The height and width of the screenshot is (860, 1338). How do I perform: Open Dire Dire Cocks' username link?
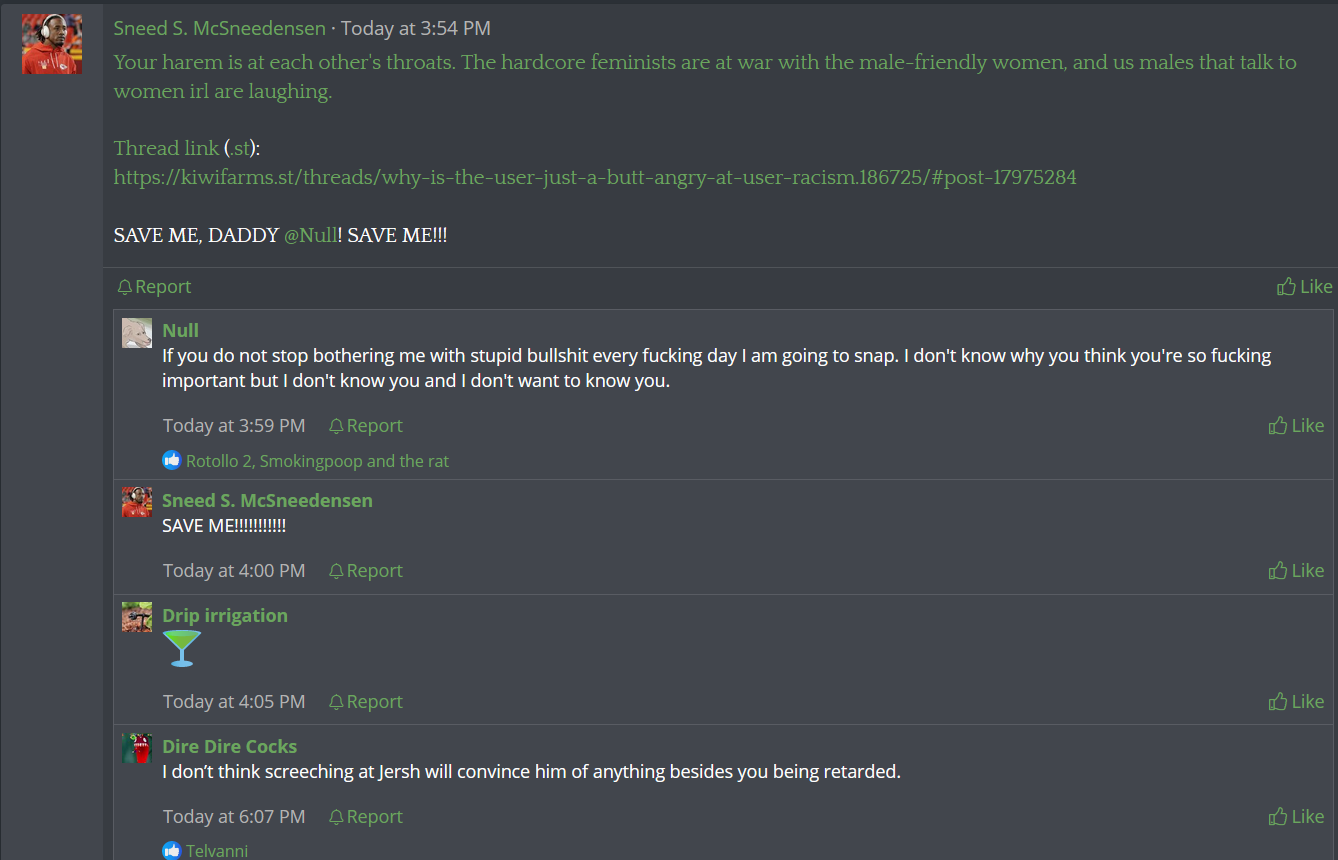(229, 746)
